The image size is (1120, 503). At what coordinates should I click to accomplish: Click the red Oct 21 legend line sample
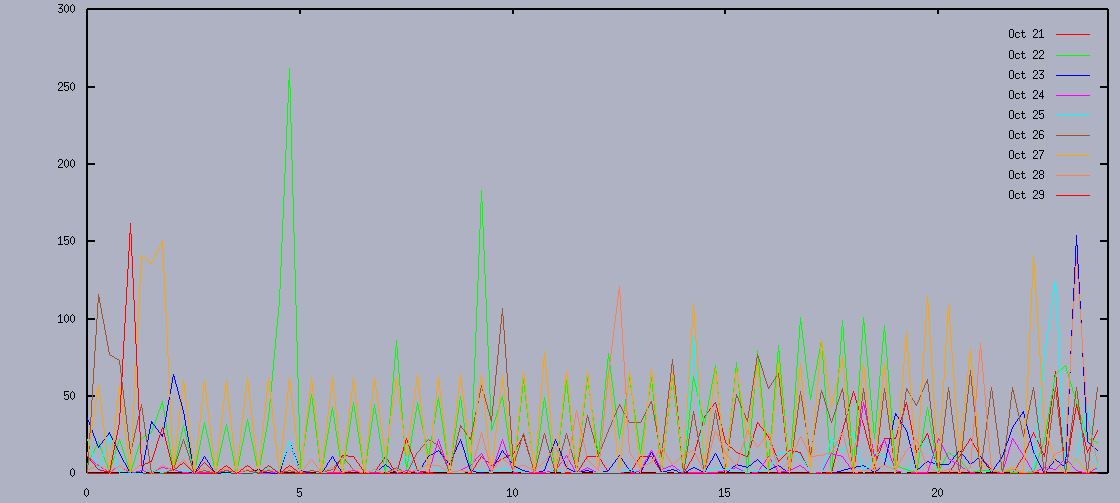click(x=1072, y=35)
